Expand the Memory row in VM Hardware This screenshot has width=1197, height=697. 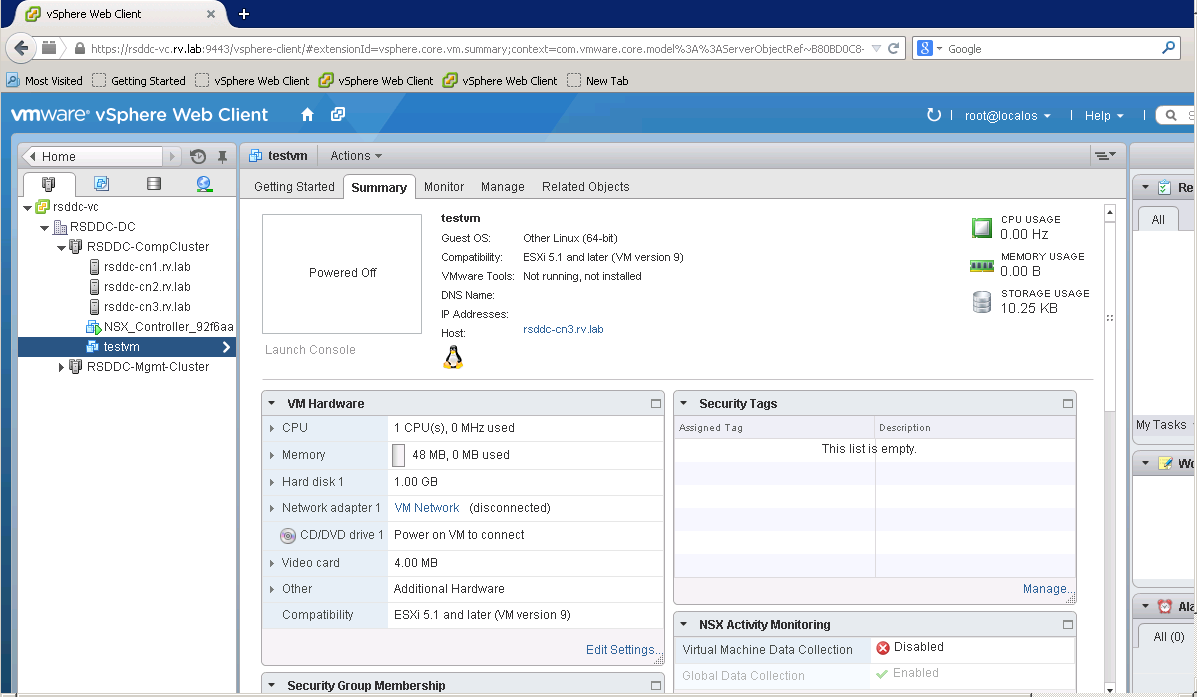coord(273,455)
